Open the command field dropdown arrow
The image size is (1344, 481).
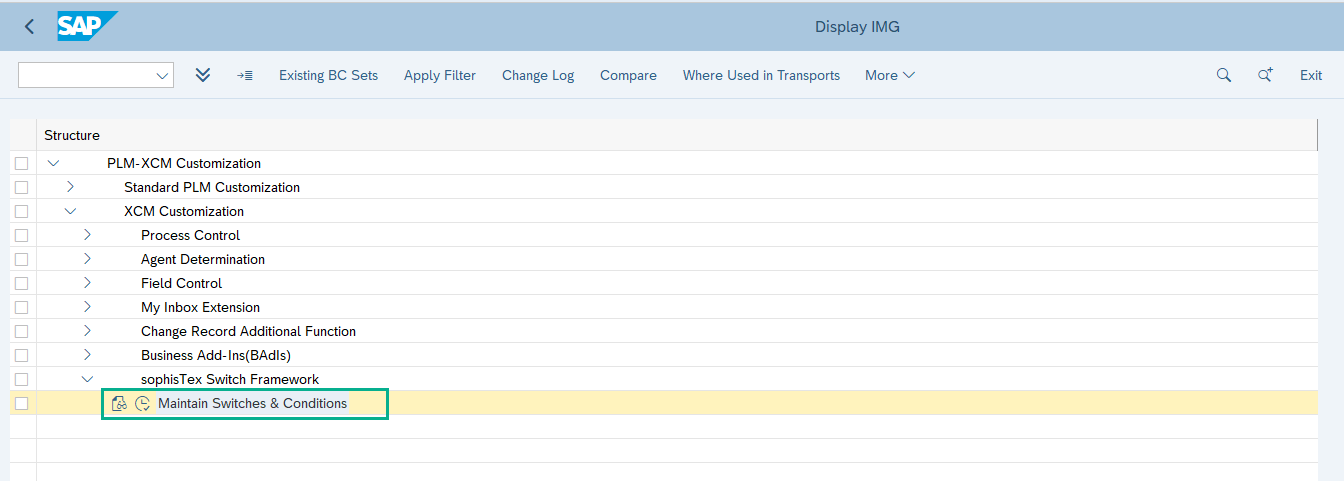click(162, 75)
